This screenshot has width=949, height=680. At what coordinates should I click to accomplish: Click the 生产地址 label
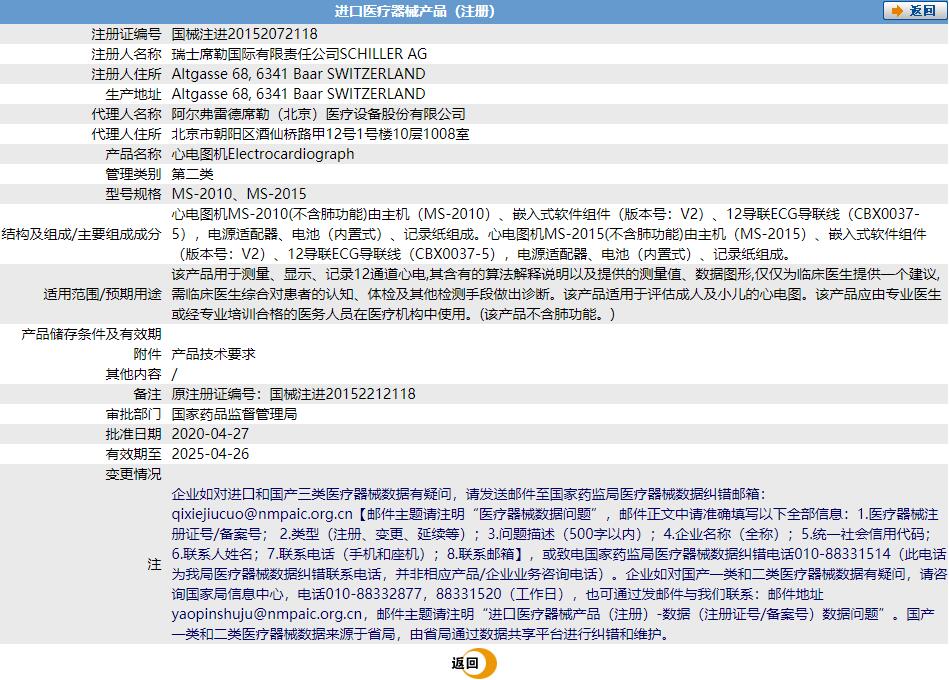(x=134, y=94)
